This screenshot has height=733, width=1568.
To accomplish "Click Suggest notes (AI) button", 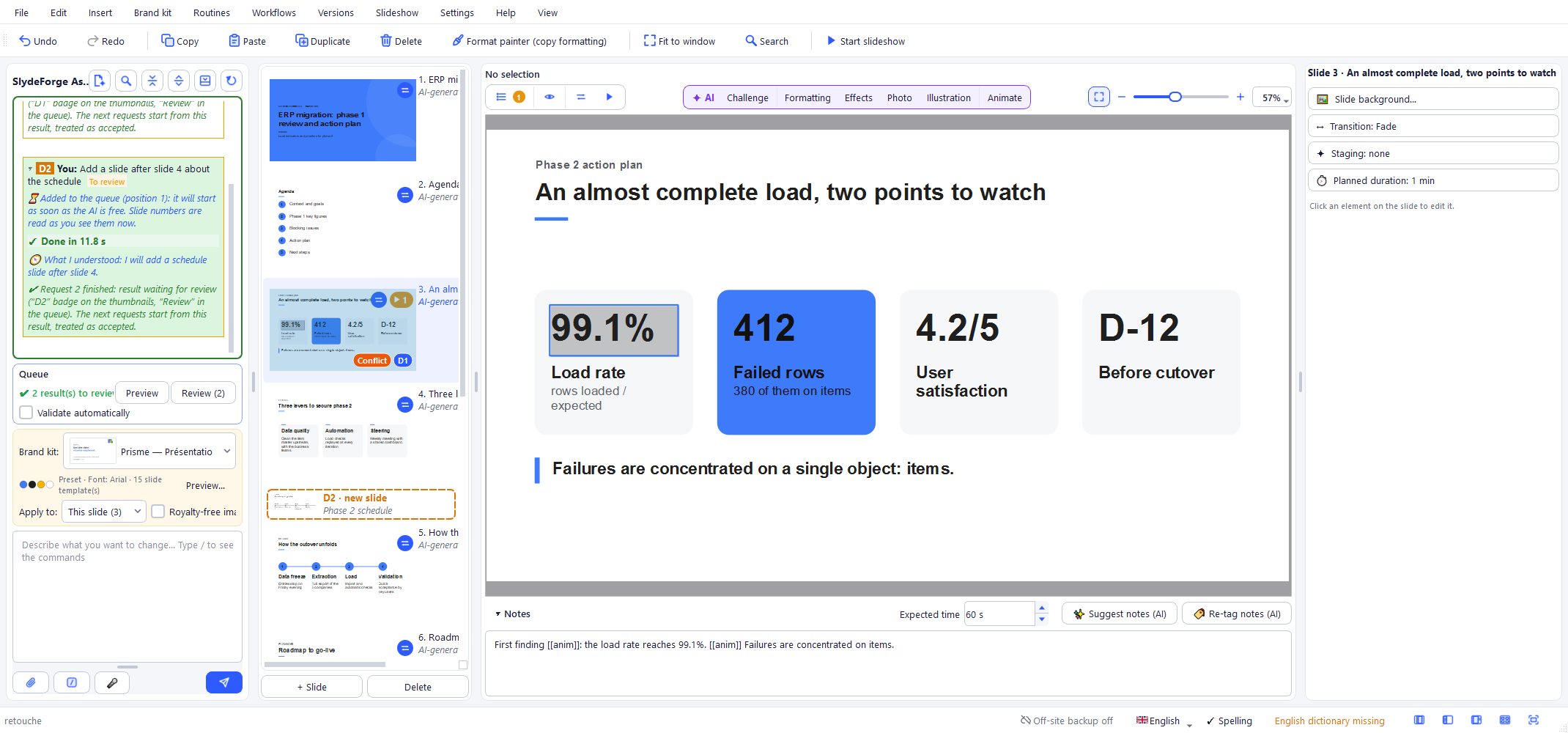I will [x=1120, y=614].
